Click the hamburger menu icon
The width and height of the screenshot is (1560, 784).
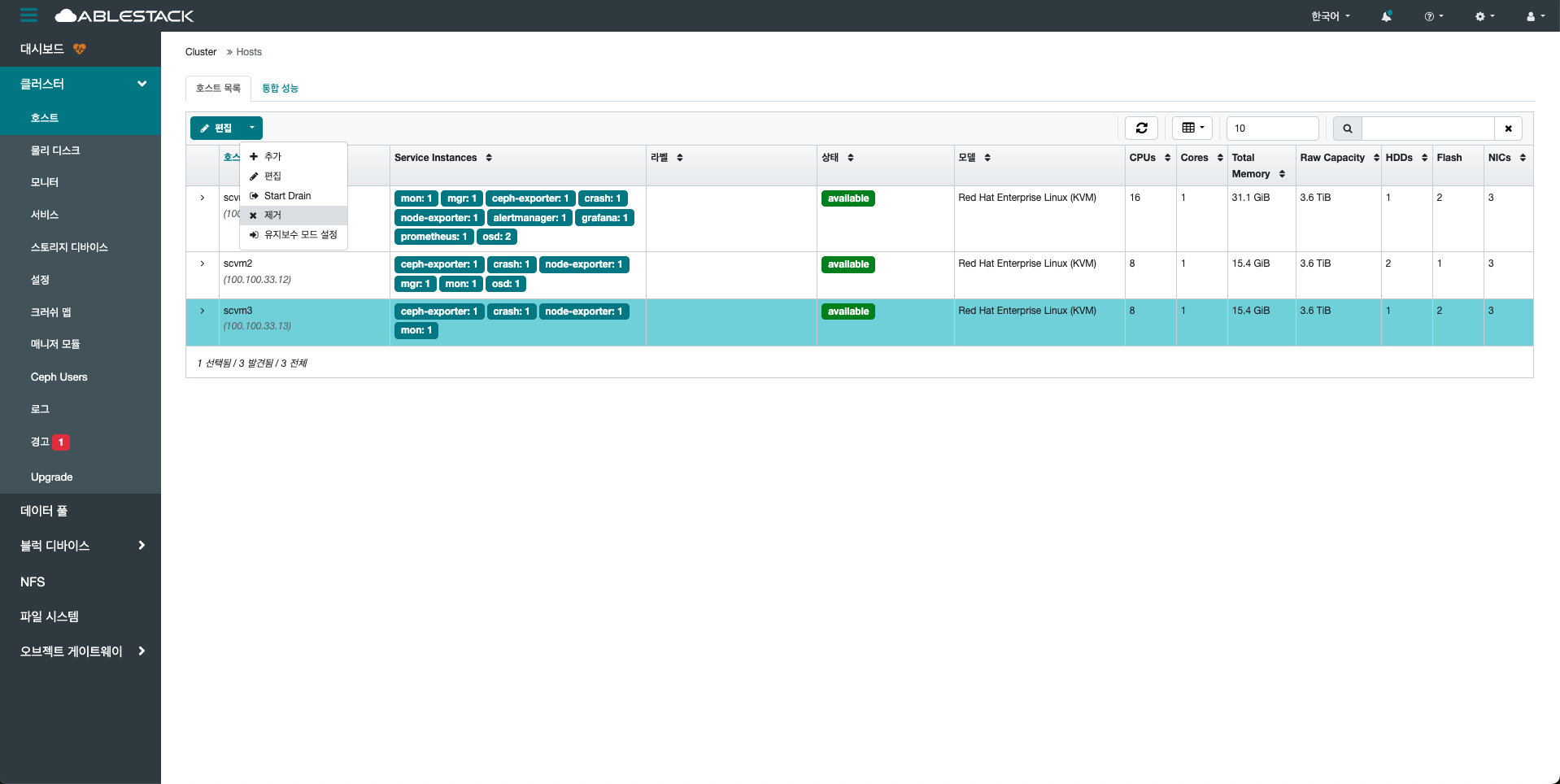pos(29,15)
